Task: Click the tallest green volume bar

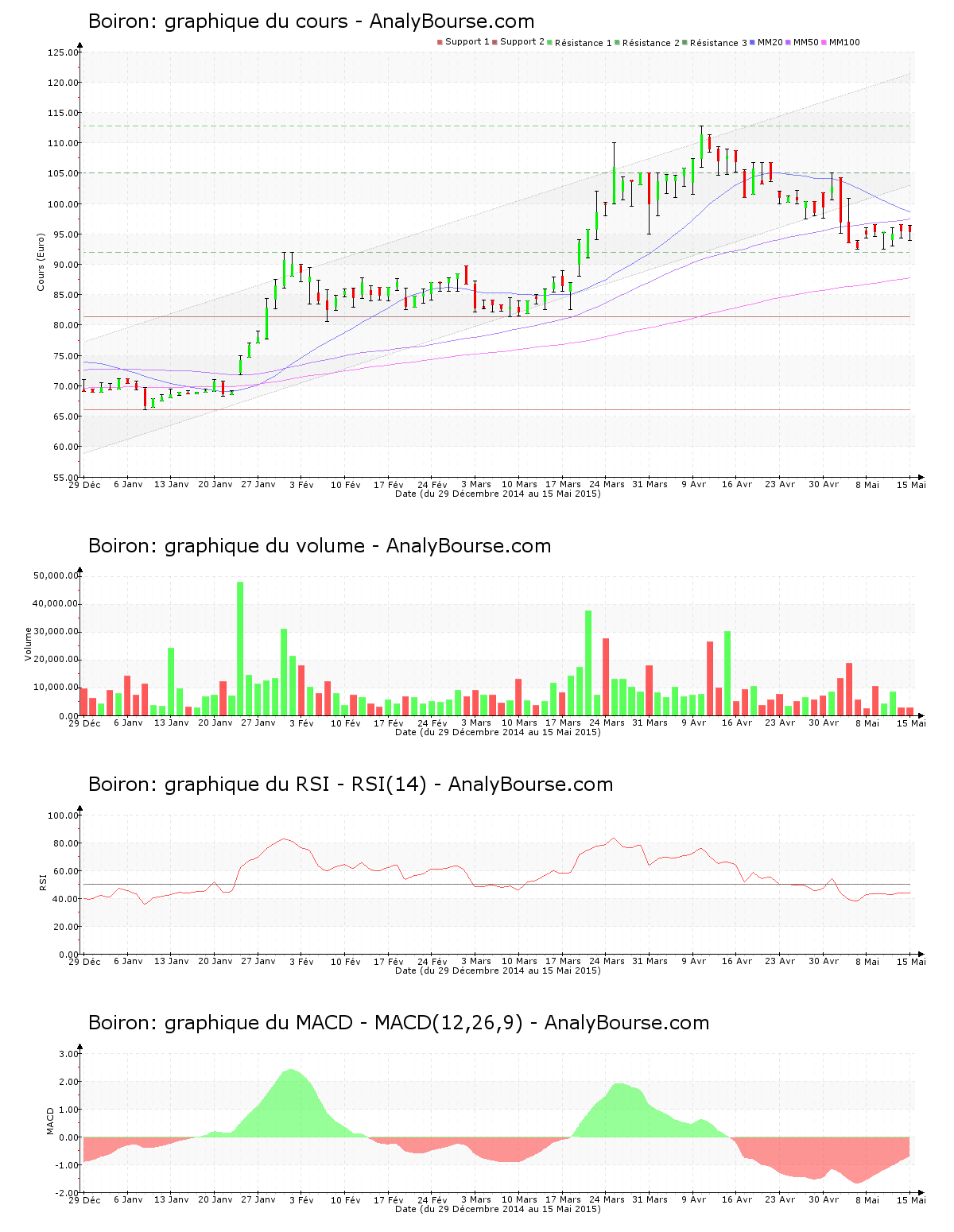Action: click(x=240, y=648)
